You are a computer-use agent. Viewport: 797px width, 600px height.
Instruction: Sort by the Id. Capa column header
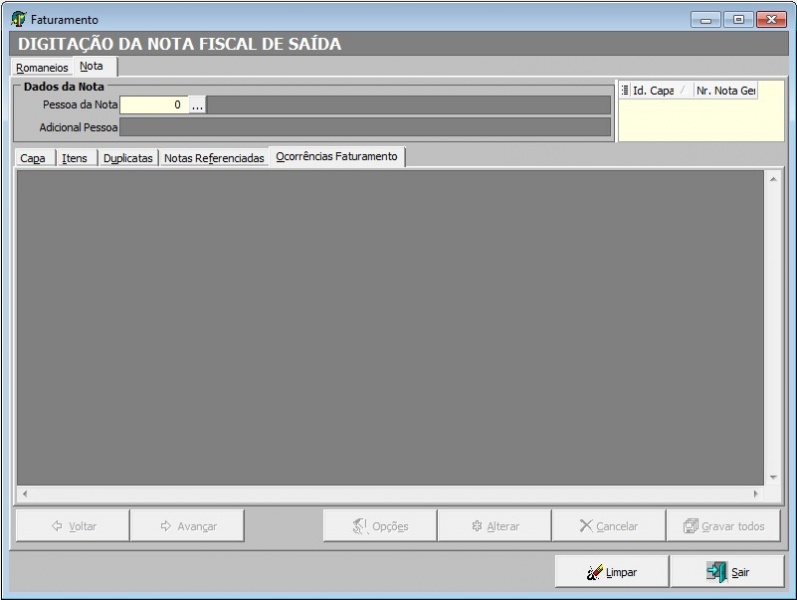[x=653, y=91]
